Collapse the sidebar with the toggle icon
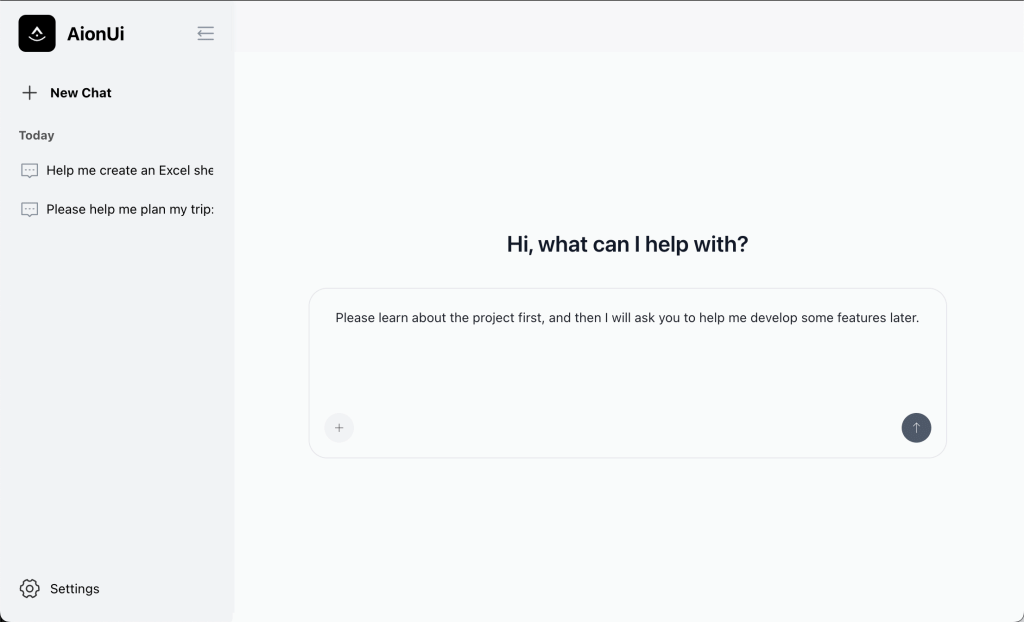 [x=205, y=34]
